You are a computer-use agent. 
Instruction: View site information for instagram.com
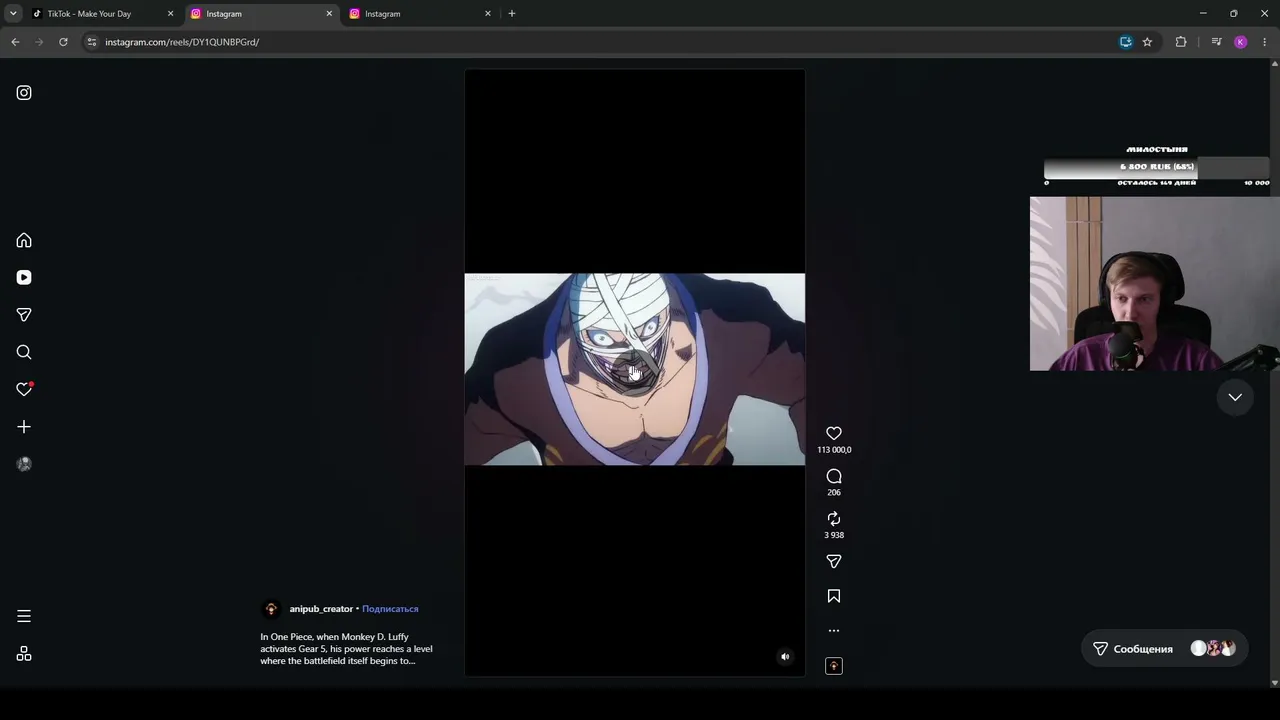click(92, 42)
